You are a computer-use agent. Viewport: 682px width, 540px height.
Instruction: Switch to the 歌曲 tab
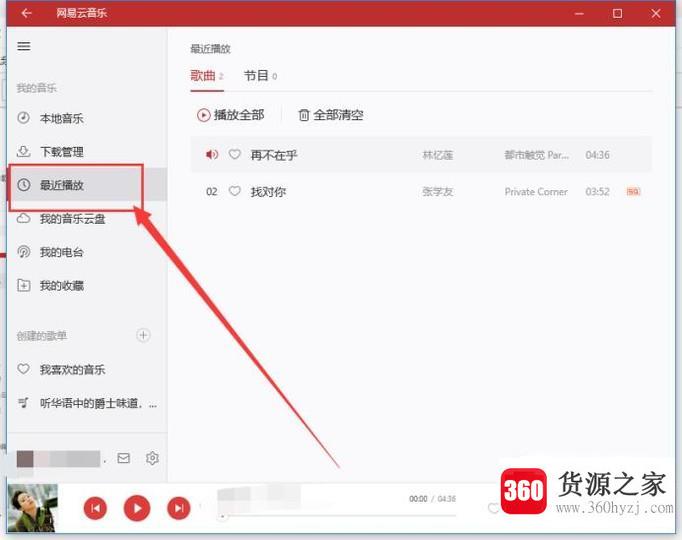[x=207, y=76]
